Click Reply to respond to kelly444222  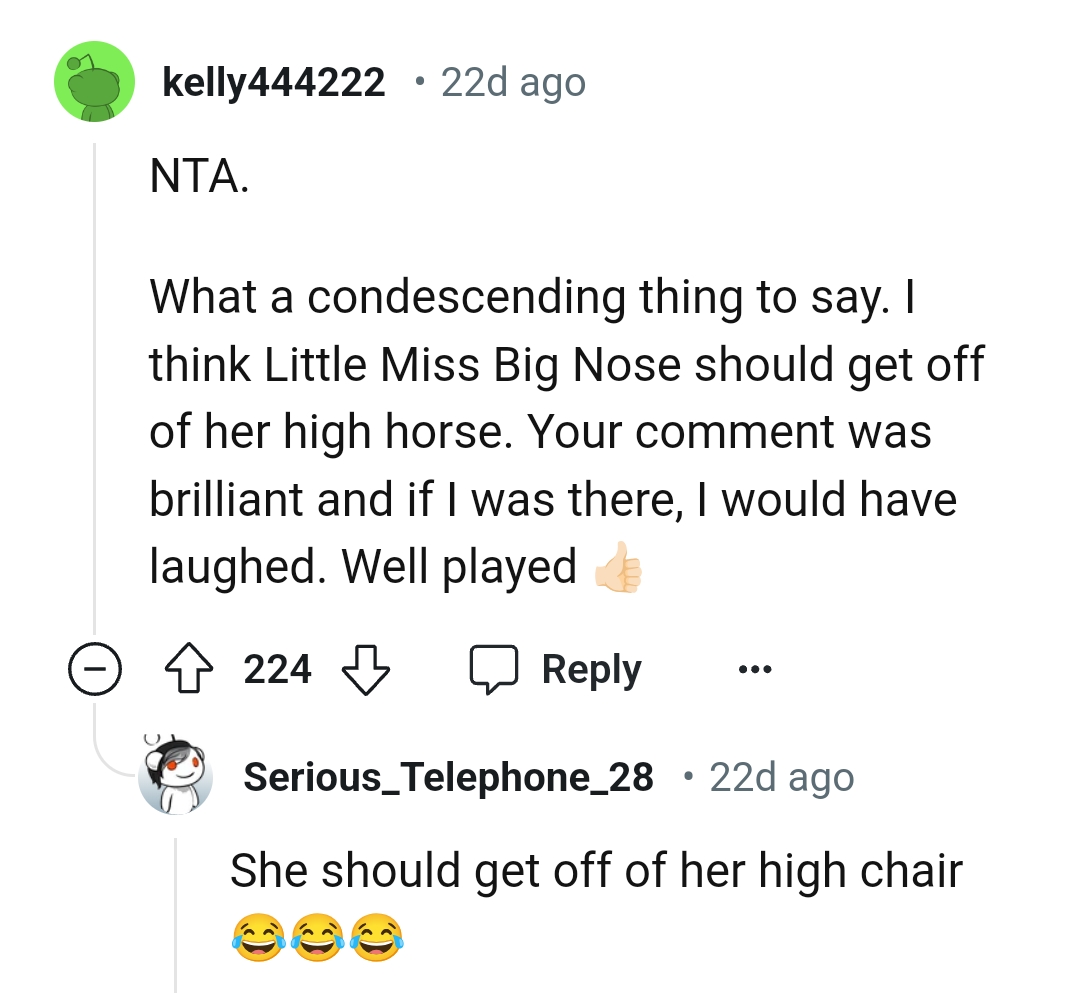pos(591,668)
